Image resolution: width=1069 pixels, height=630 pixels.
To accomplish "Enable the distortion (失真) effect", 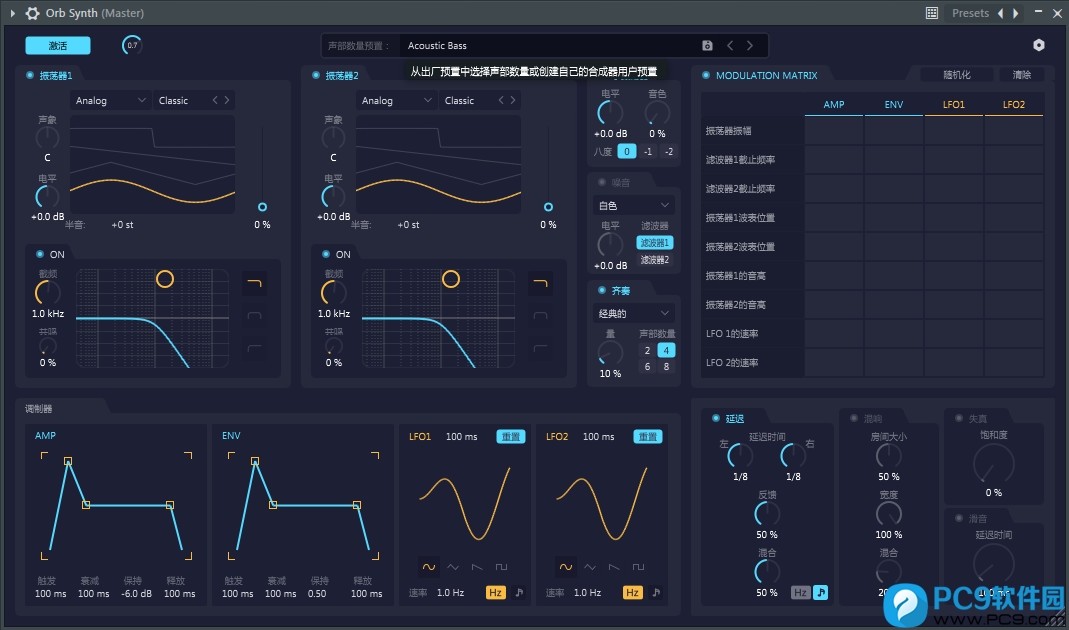I will pyautogui.click(x=959, y=418).
